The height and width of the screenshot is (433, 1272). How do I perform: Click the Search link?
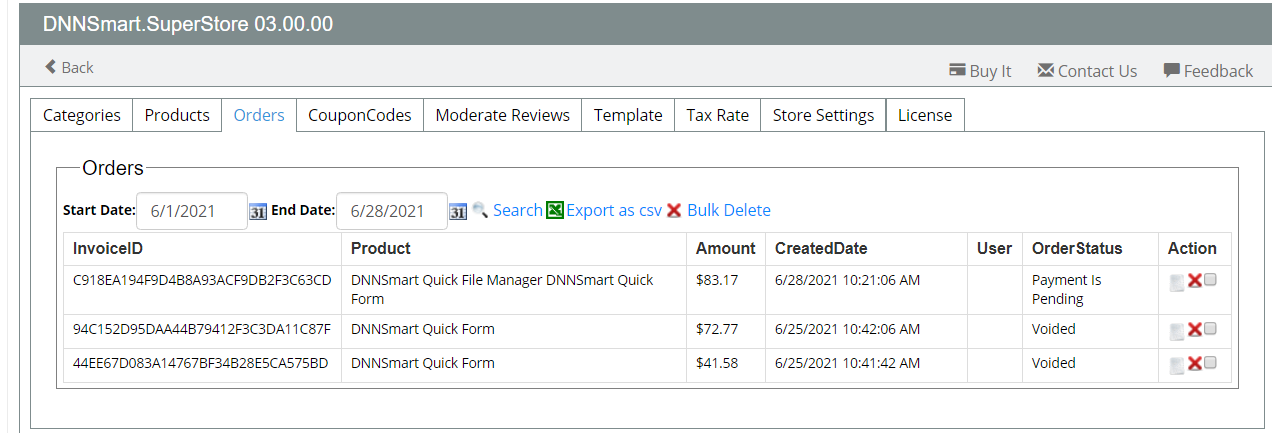tap(518, 210)
